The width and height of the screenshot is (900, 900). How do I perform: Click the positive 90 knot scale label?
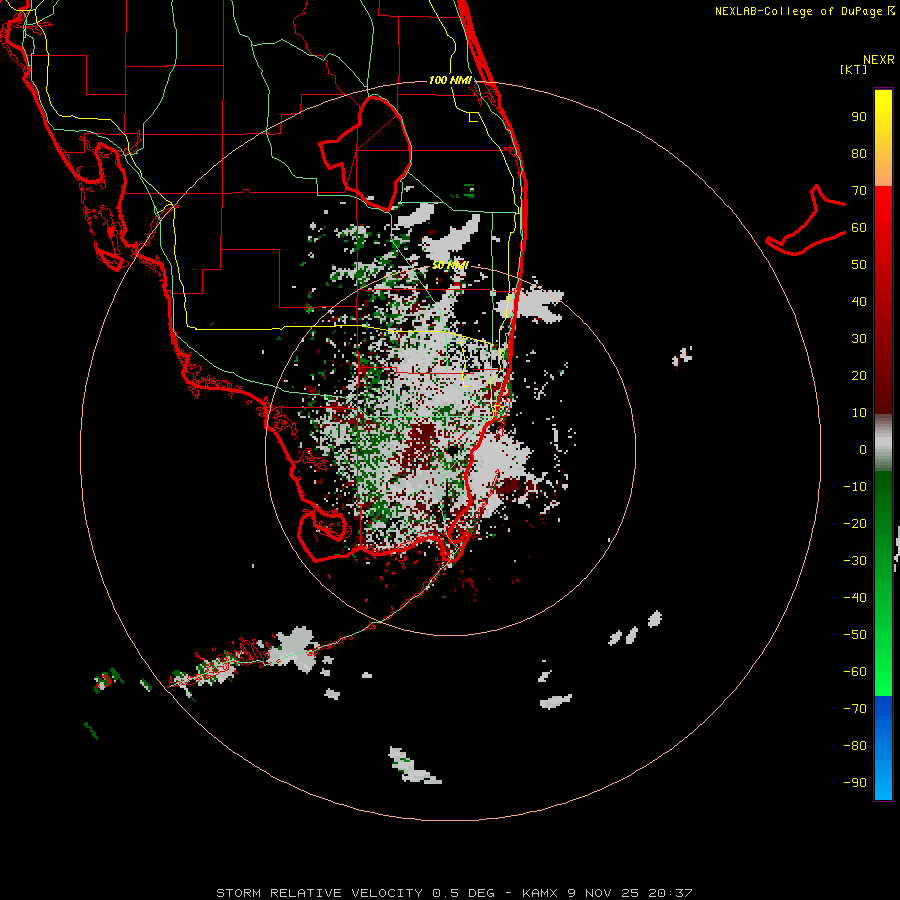859,117
